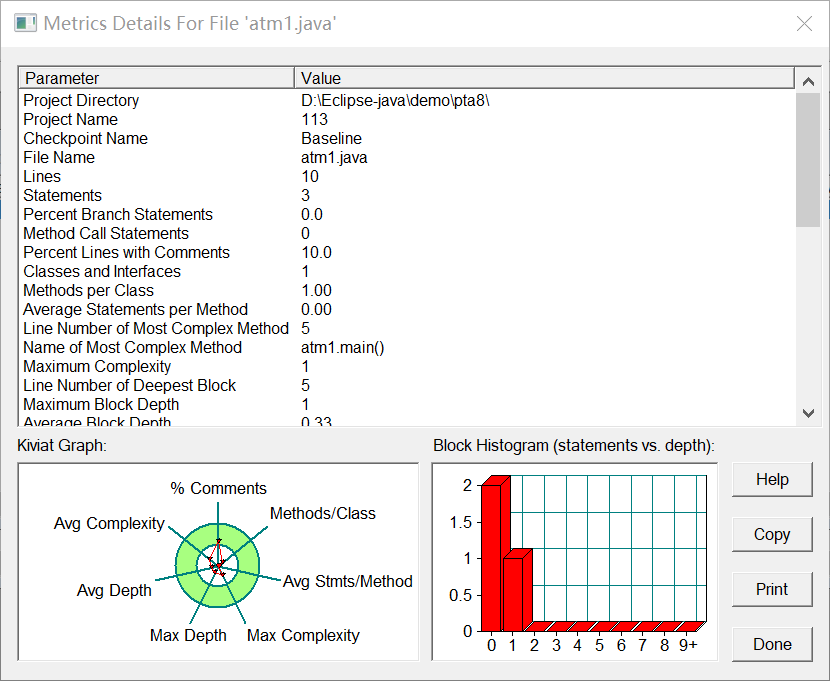Click the value 10.0
Viewport: 830px width, 681px height.
[x=316, y=253]
